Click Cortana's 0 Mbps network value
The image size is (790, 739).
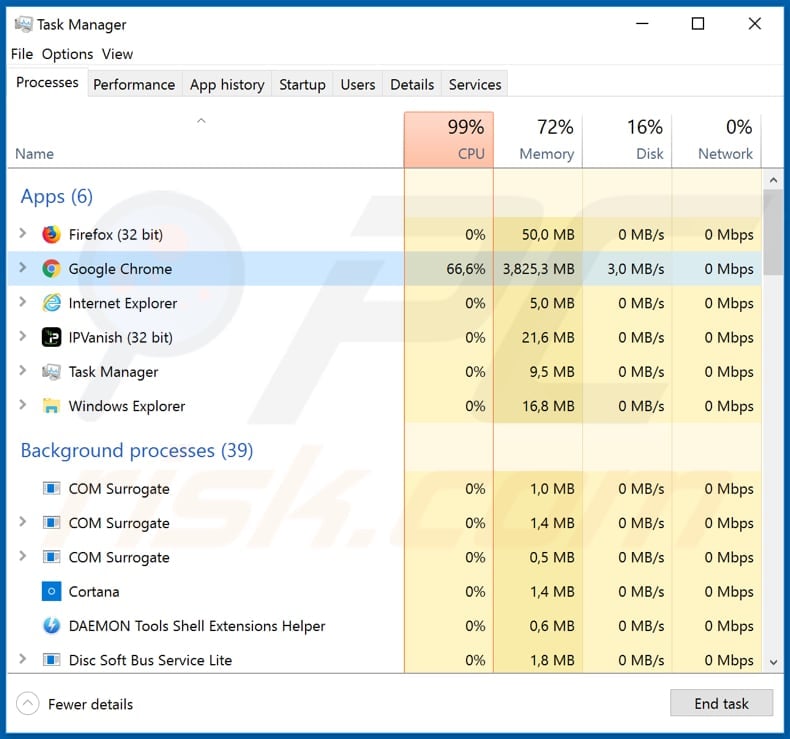point(729,591)
